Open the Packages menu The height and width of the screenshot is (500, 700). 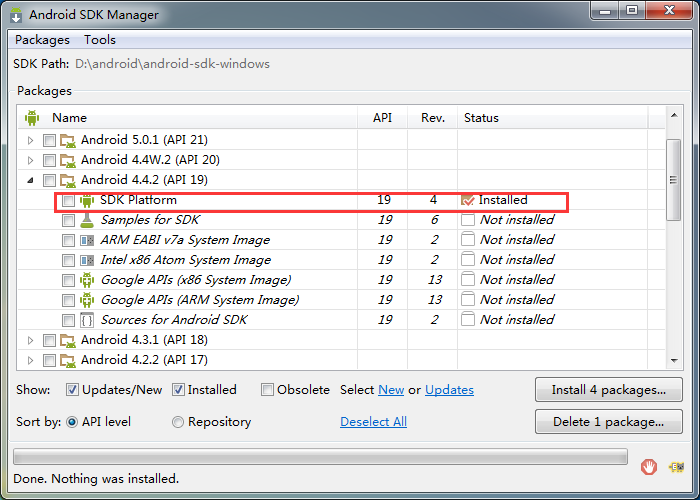tap(42, 40)
